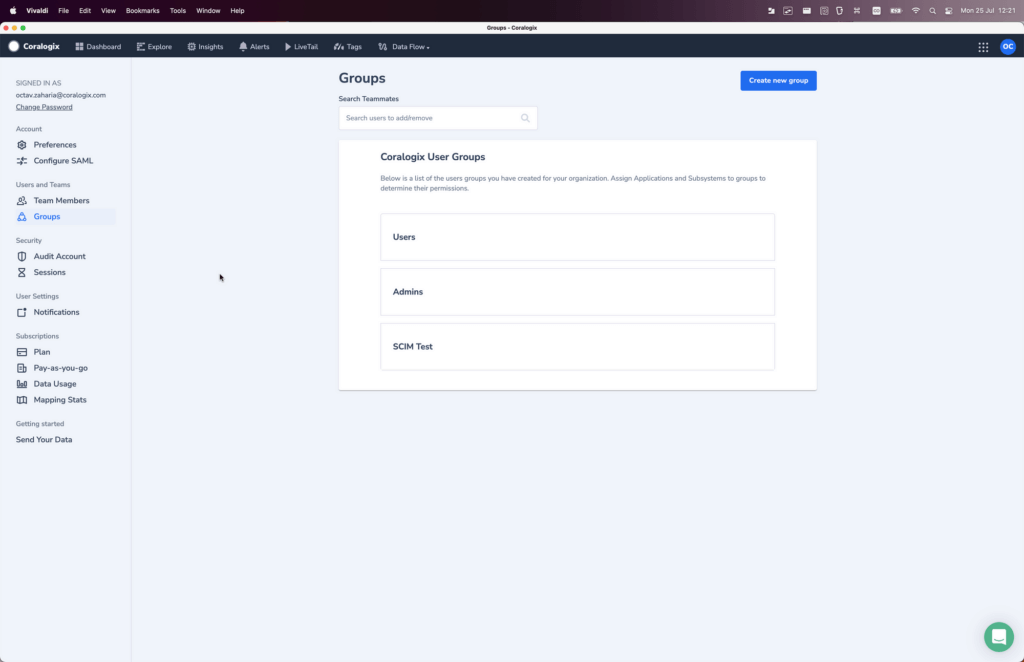Select the Groups sidebar icon
The height and width of the screenshot is (662, 1024).
tap(22, 217)
